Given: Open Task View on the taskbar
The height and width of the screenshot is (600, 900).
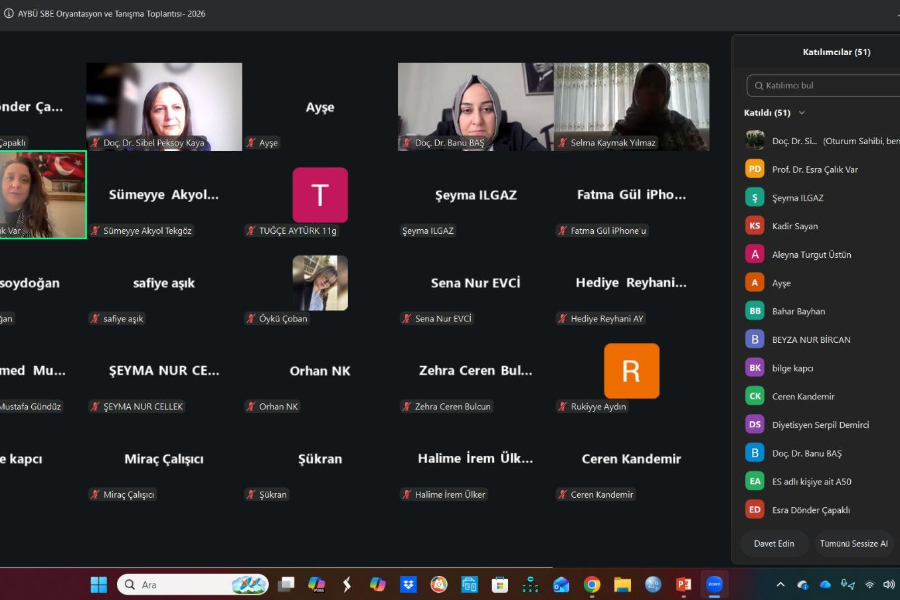Looking at the screenshot, I should click(286, 584).
